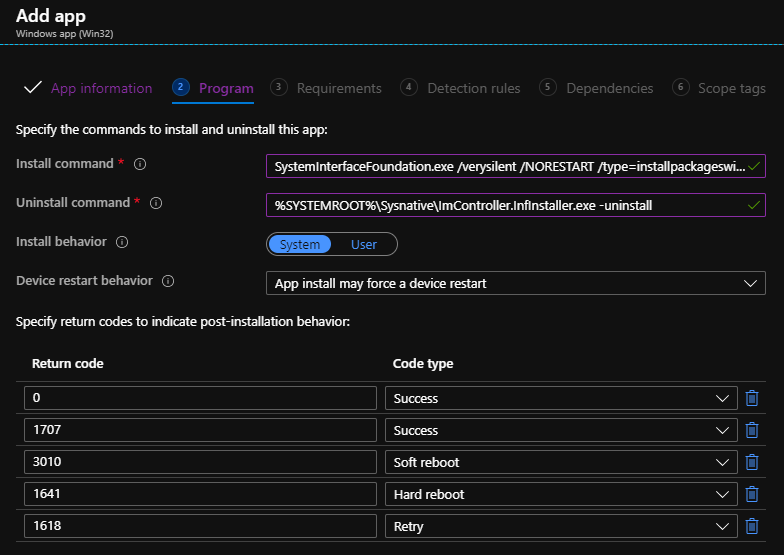Click step 3 circle for Requirements
Image resolution: width=784 pixels, height=555 pixels.
click(x=278, y=88)
